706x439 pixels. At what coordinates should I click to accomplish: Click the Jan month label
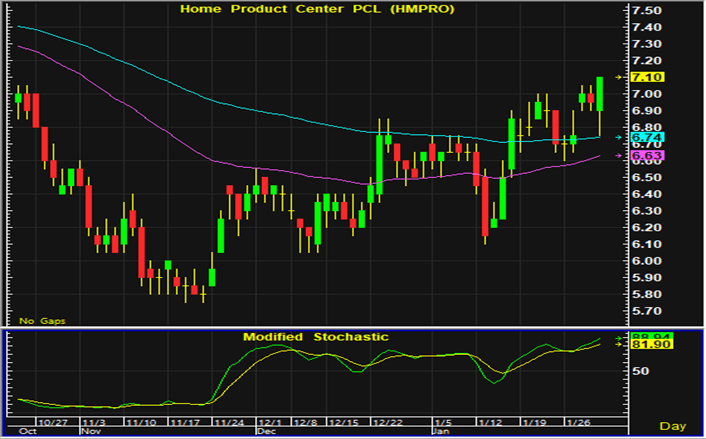click(437, 433)
